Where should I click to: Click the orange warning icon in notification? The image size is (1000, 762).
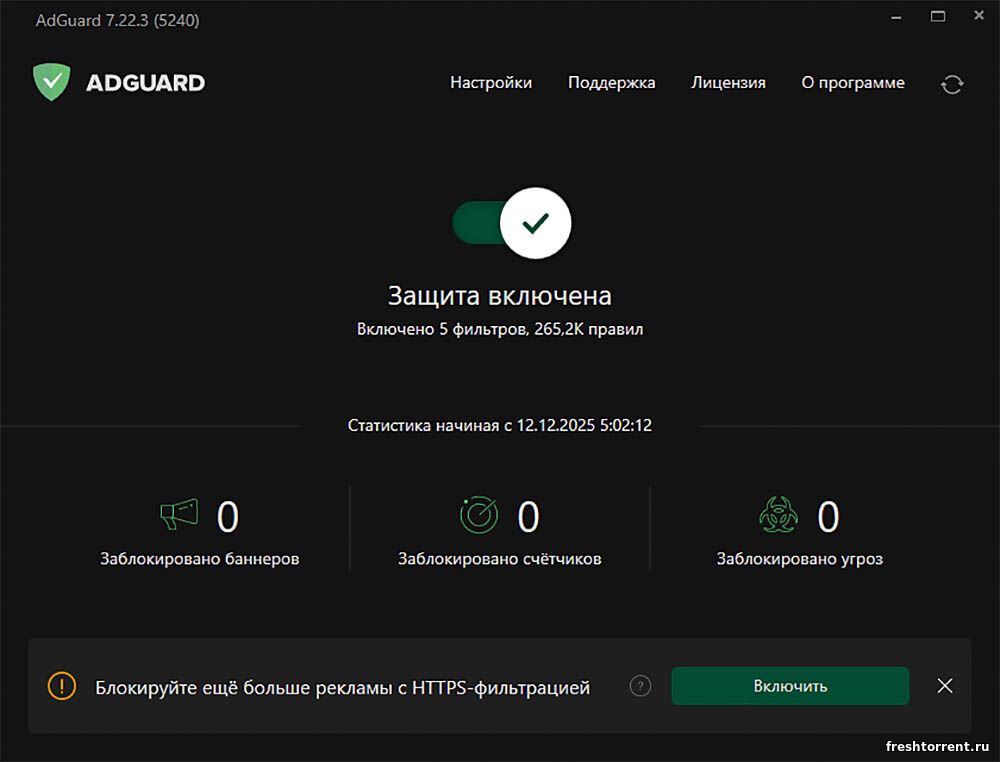[x=62, y=686]
